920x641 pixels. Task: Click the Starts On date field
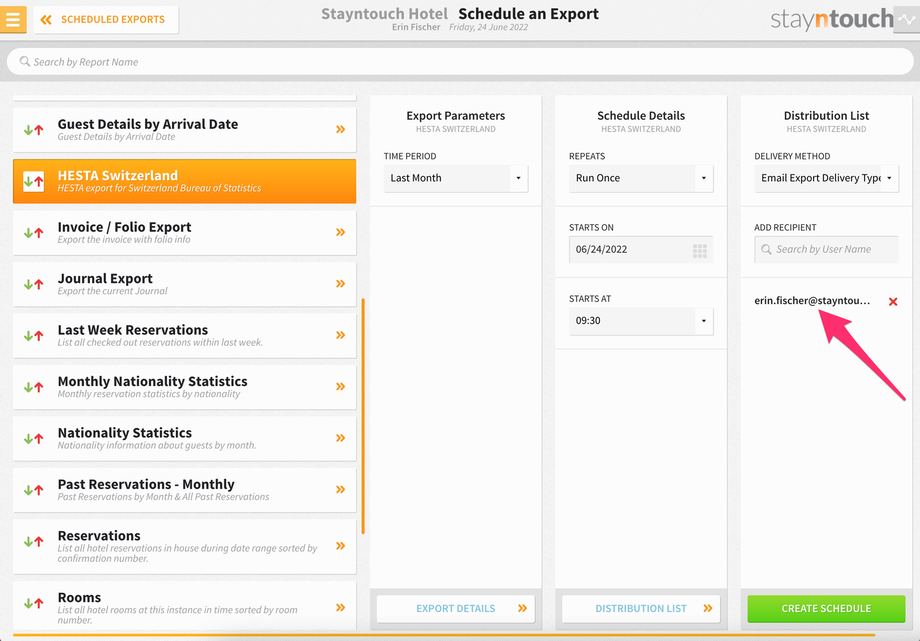point(641,249)
